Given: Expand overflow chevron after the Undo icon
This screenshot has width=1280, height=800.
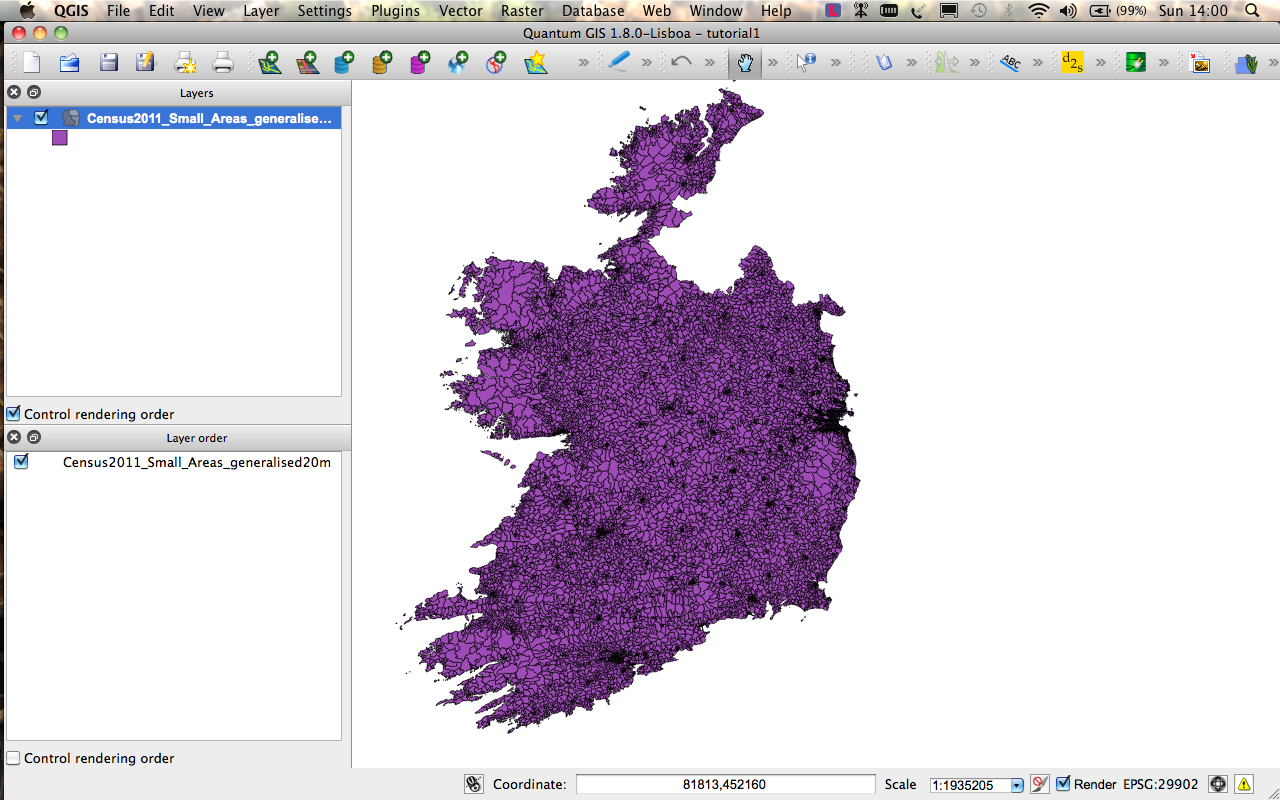Looking at the screenshot, I should point(709,62).
